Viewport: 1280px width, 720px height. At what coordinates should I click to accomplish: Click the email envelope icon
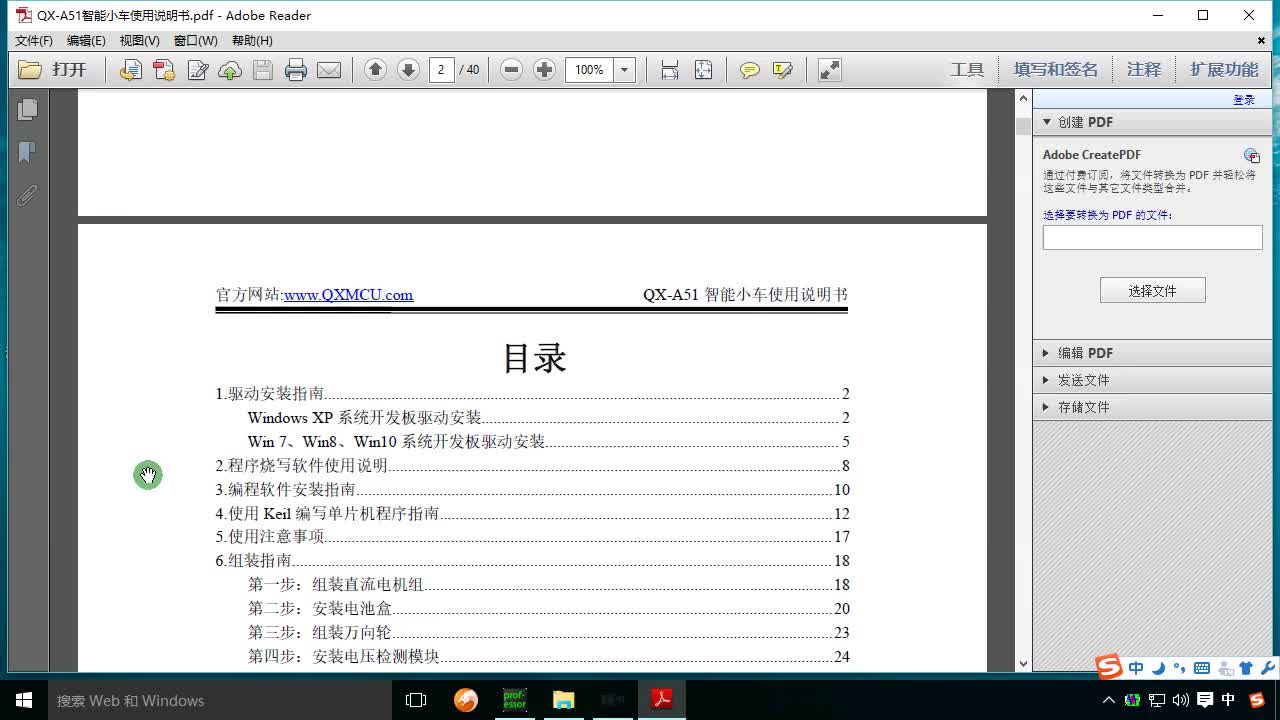pyautogui.click(x=329, y=70)
